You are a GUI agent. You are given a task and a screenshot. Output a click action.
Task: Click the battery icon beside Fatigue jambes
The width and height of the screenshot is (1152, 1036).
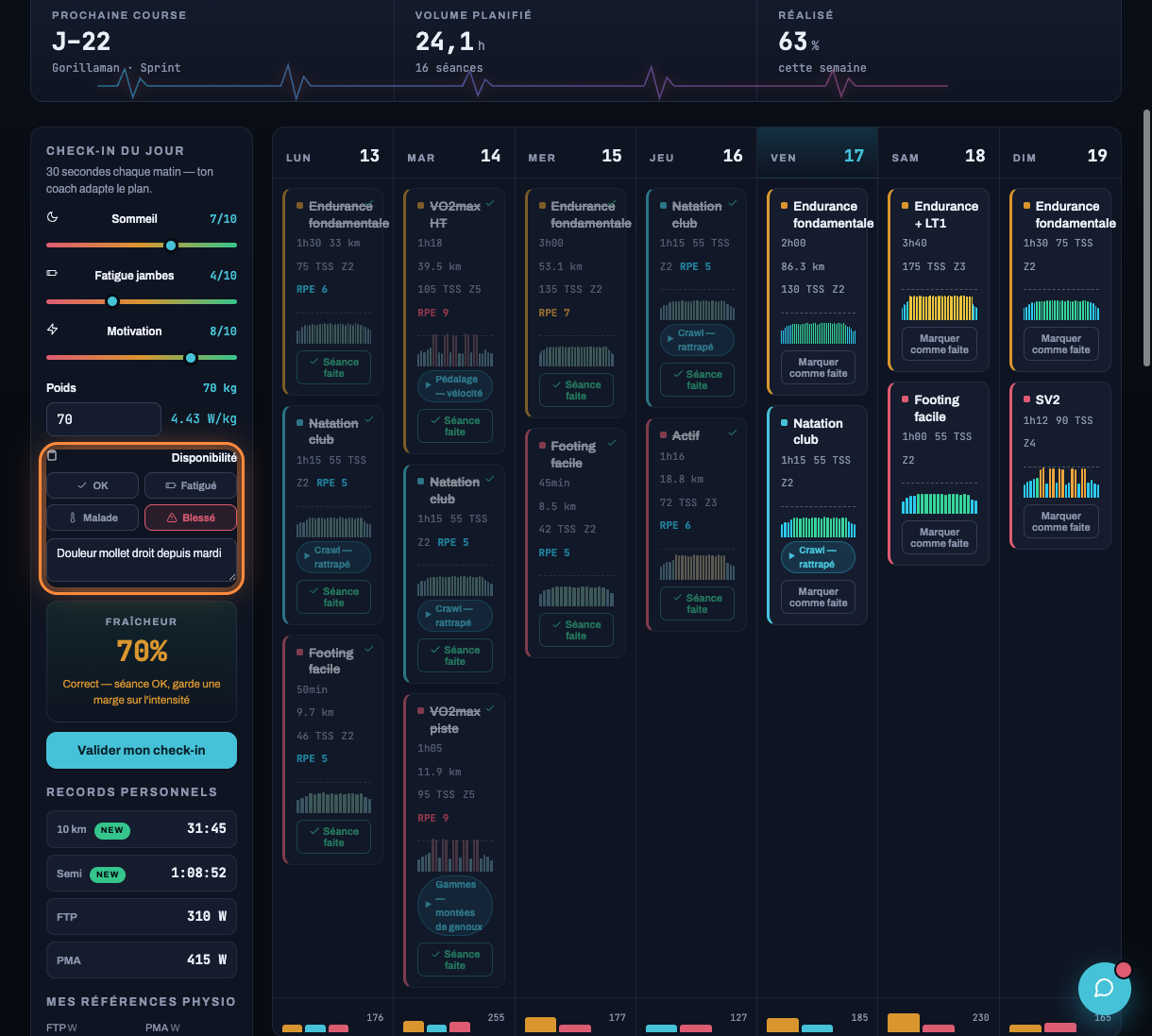pyautogui.click(x=53, y=274)
